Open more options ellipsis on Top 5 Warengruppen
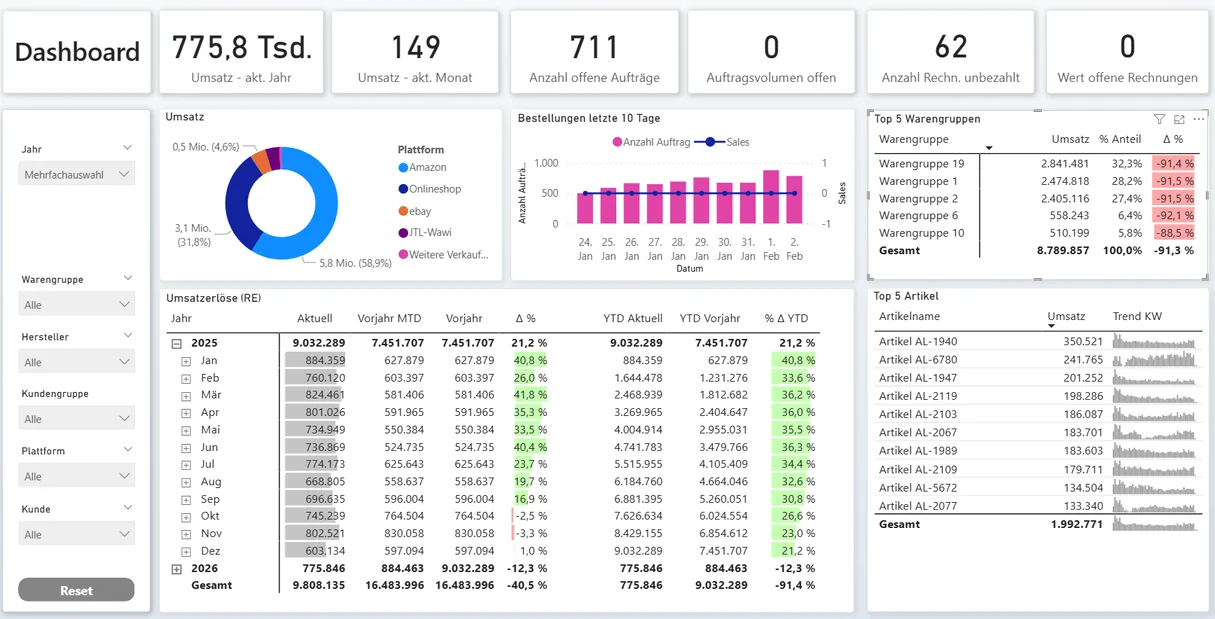 (x=1198, y=119)
